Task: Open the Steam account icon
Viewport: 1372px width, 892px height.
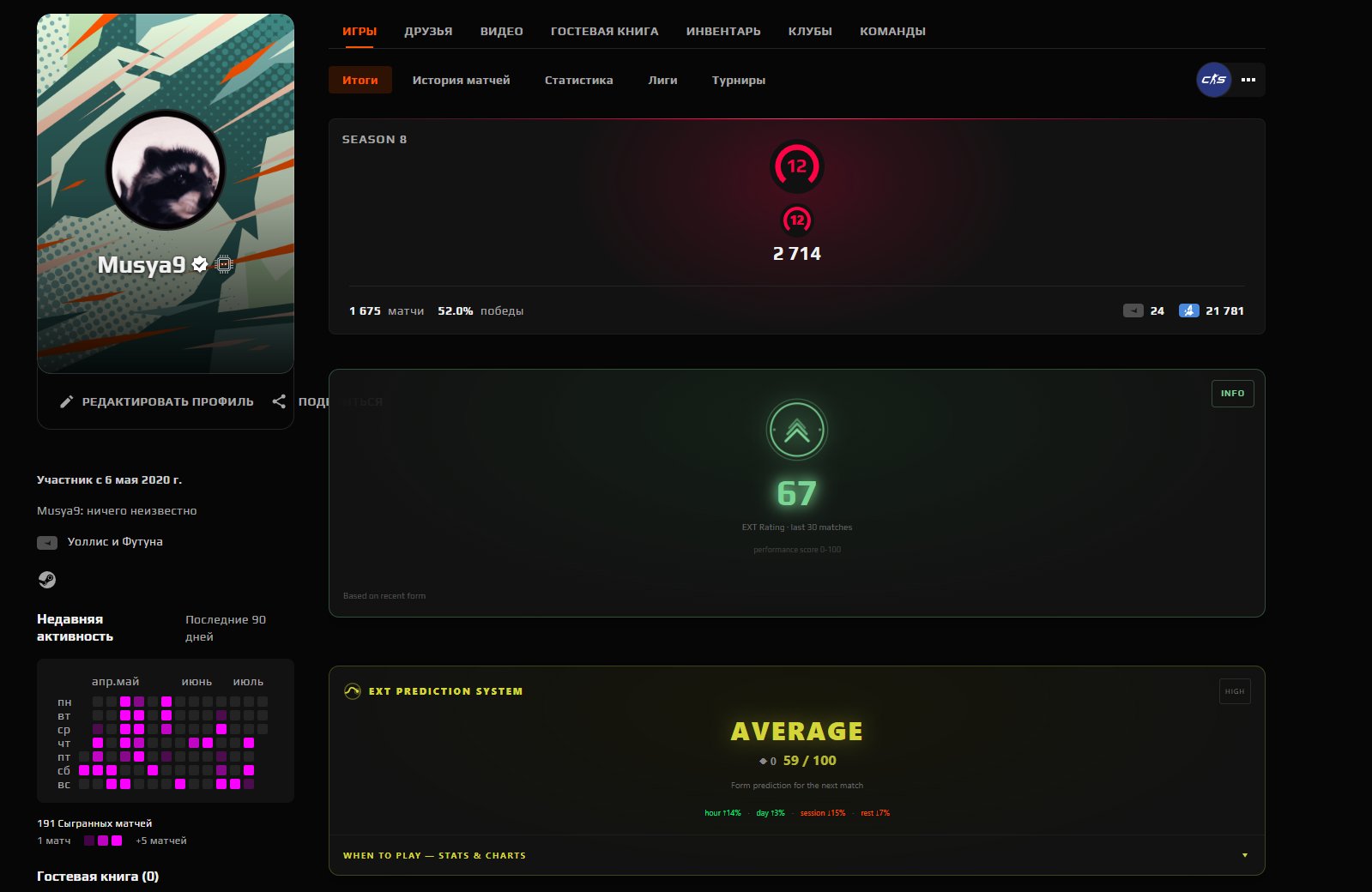Action: pos(47,580)
